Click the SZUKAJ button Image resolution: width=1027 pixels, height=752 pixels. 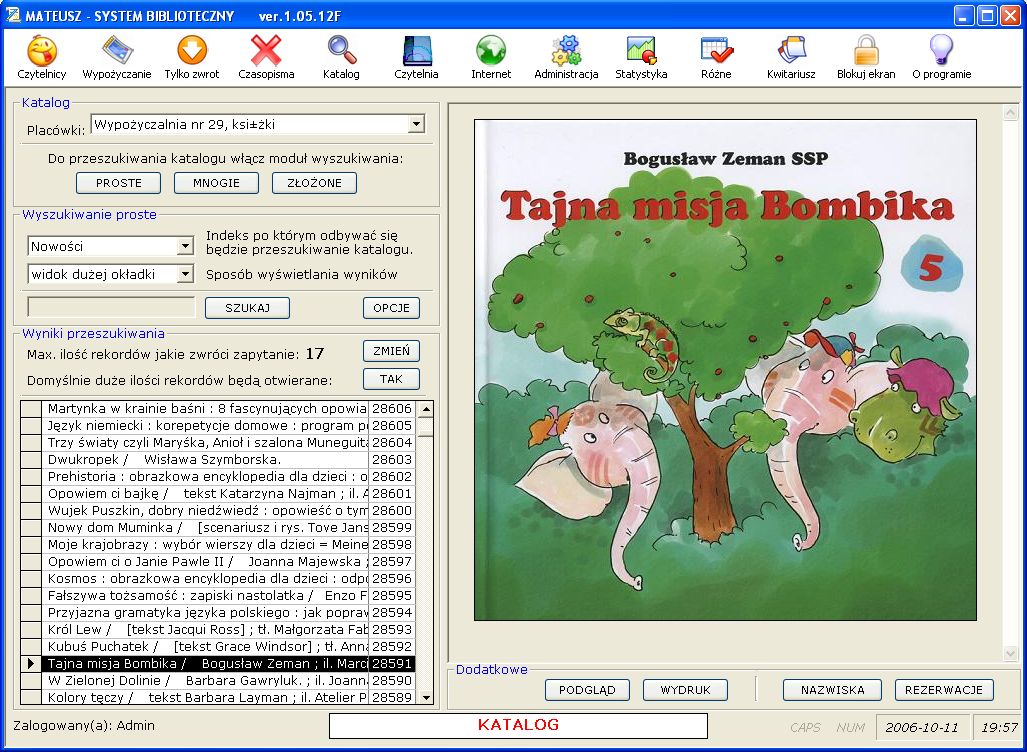248,308
